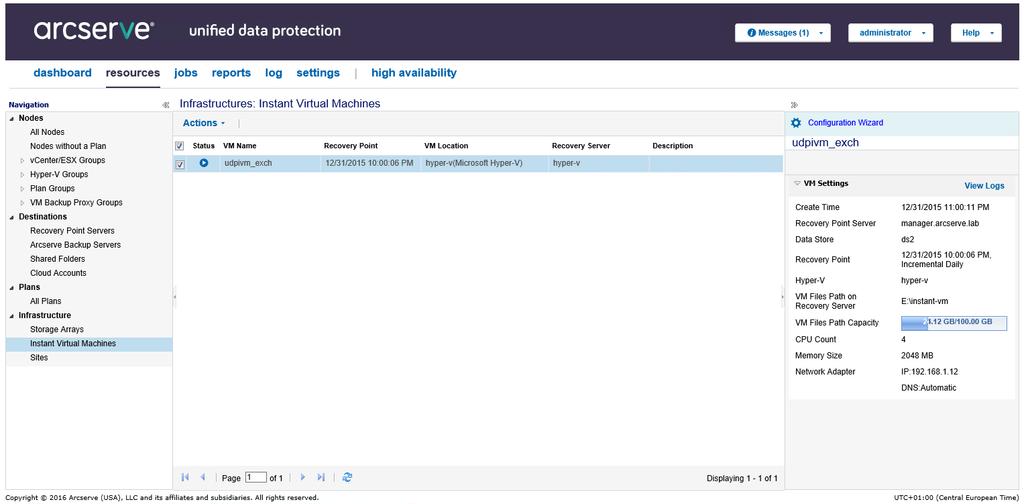The width and height of the screenshot is (1024, 504).
Task: Refresh the Instant Virtual Machines list
Action: [347, 478]
